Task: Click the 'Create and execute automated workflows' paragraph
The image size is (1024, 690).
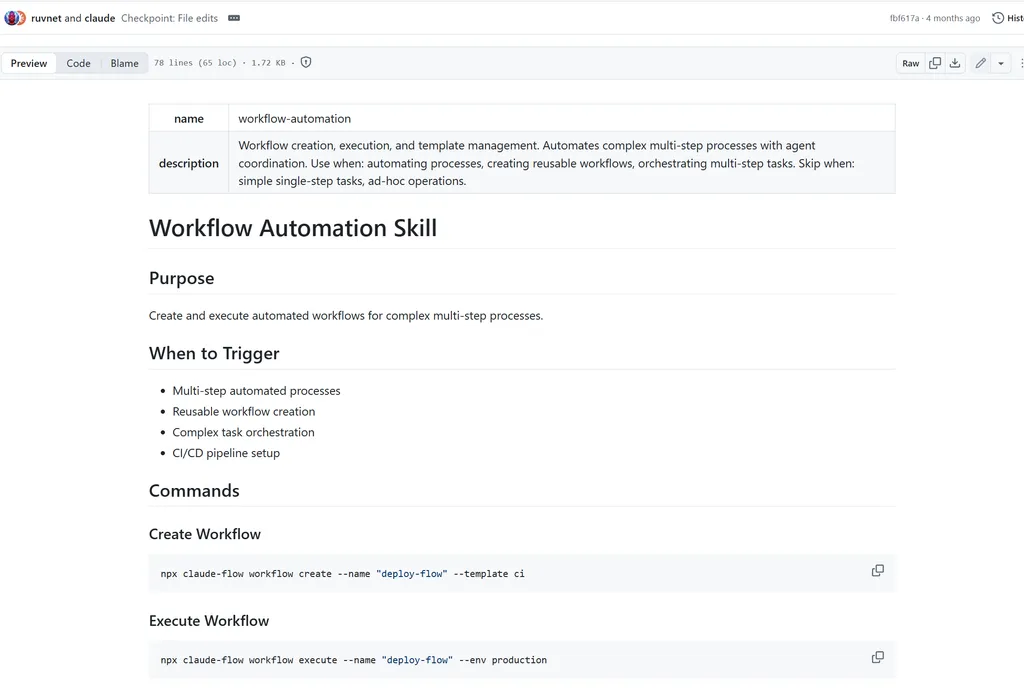Action: pos(345,315)
